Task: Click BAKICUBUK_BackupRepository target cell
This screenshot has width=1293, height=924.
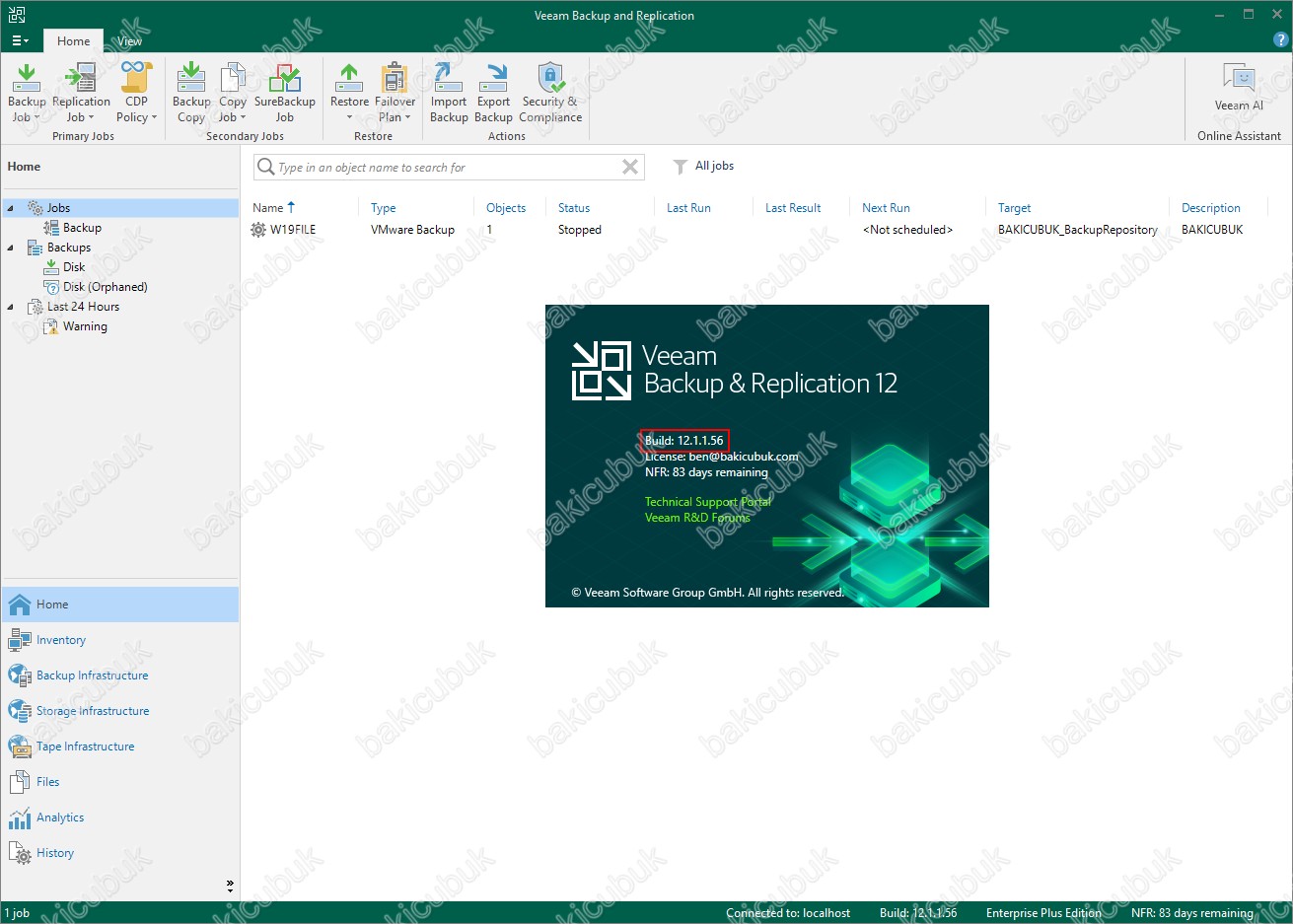Action: pos(1078,230)
